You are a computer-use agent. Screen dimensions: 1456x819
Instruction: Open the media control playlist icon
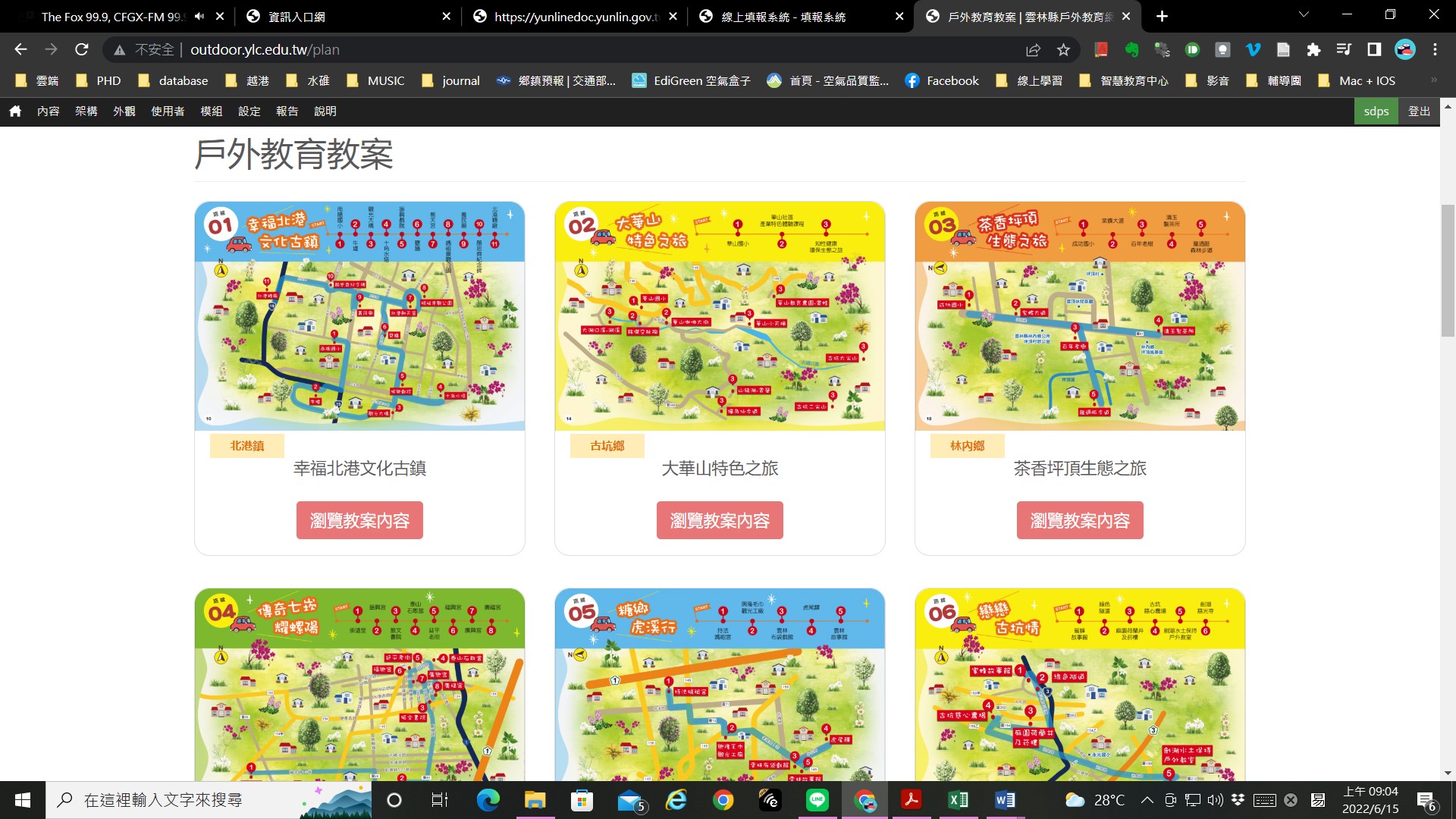point(1344,49)
